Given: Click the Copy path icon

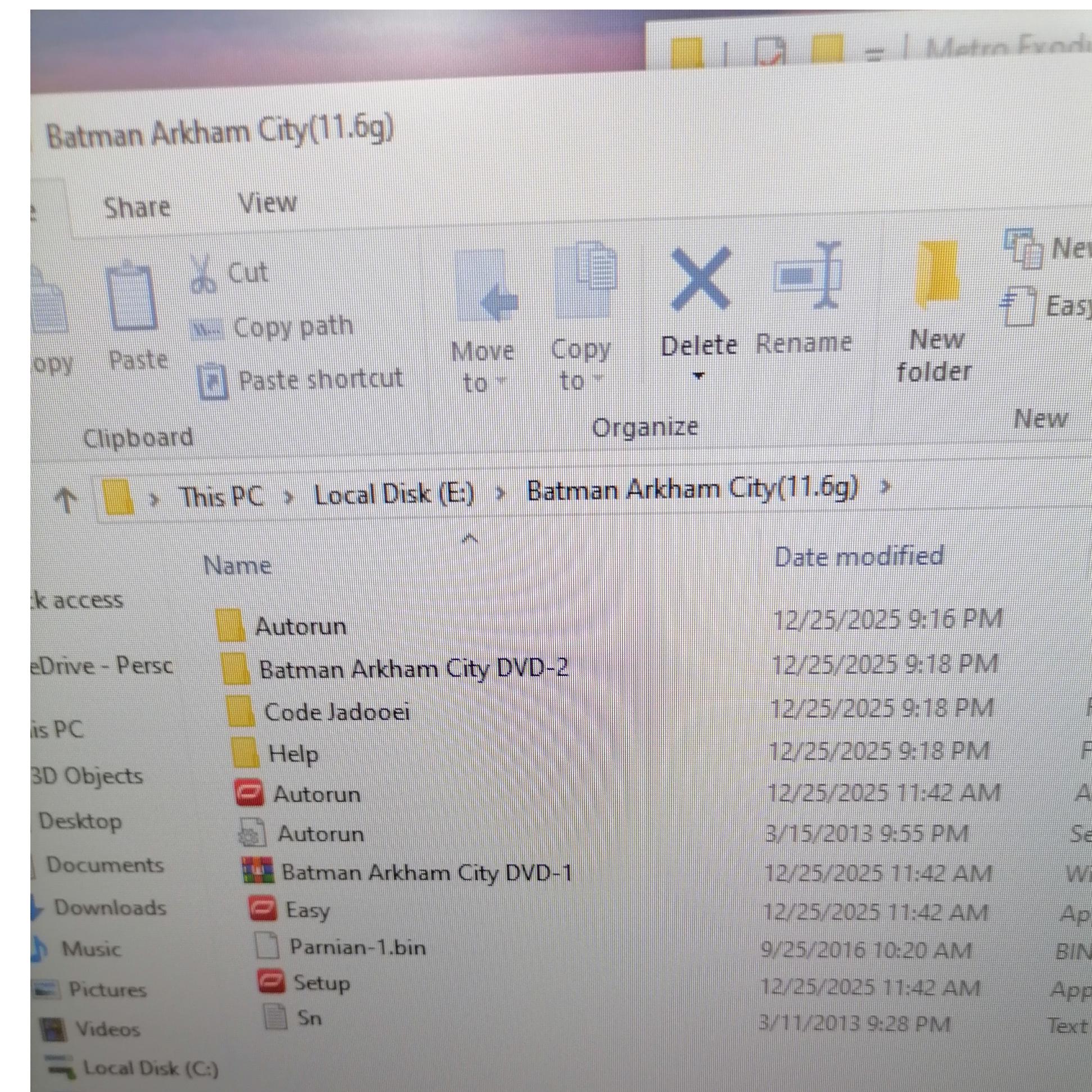Looking at the screenshot, I should (207, 329).
